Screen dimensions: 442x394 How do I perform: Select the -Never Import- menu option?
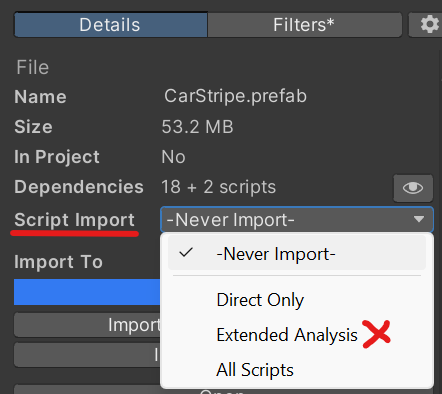pyautogui.click(x=297, y=254)
